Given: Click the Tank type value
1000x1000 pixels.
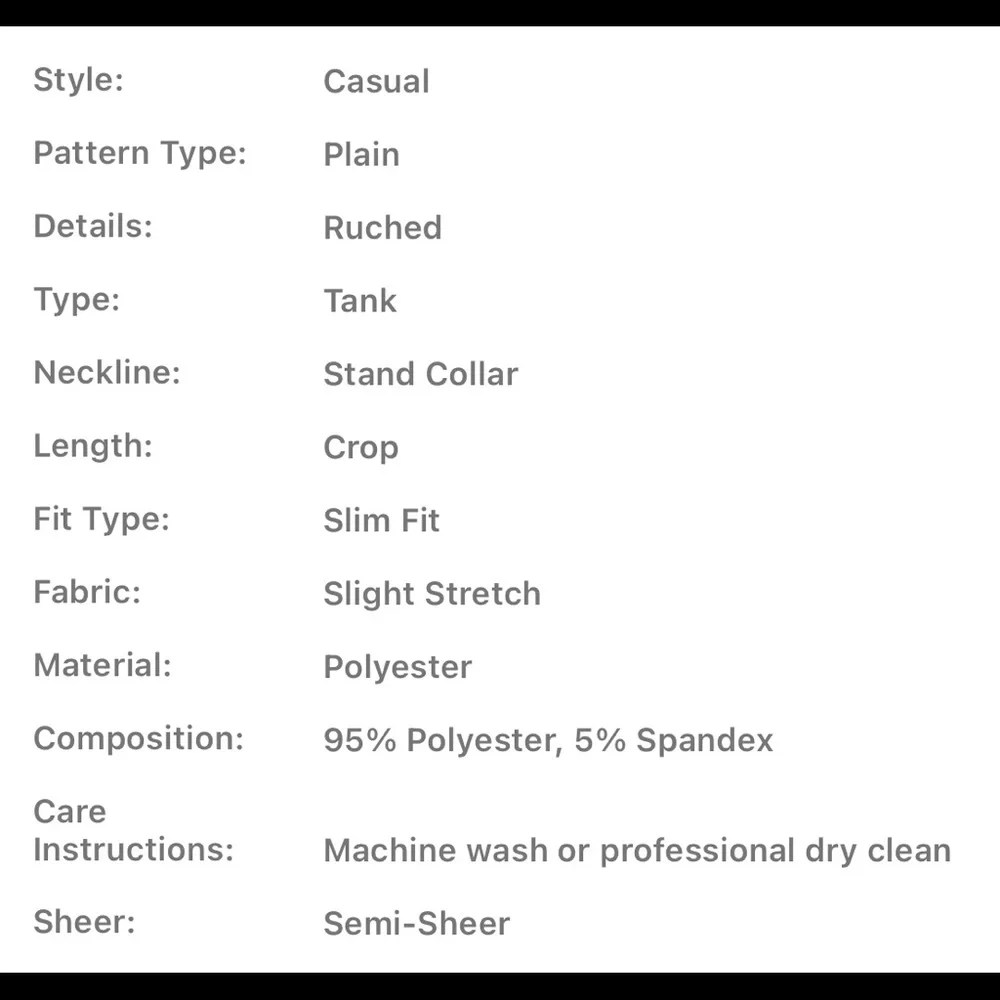Looking at the screenshot, I should click(360, 301).
